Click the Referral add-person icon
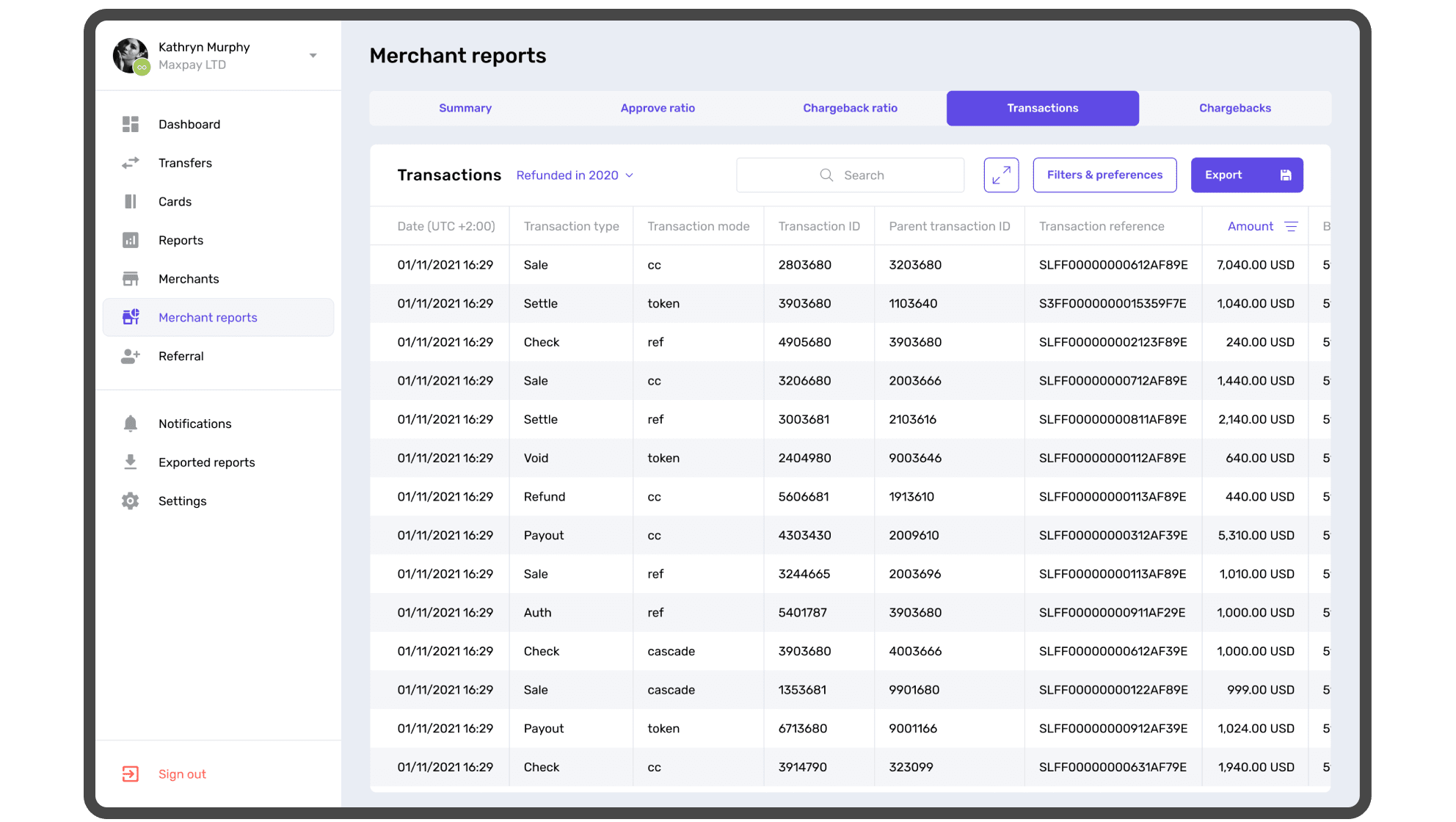The height and width of the screenshot is (822, 1456). pyautogui.click(x=131, y=356)
